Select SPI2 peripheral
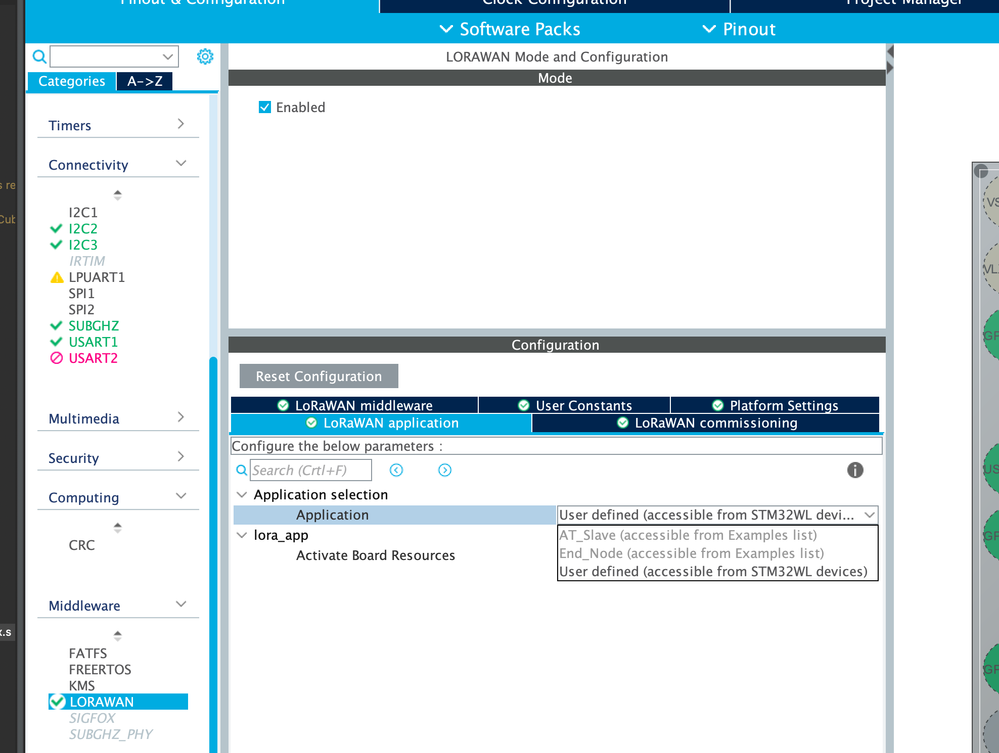The height and width of the screenshot is (753, 999). (x=82, y=310)
